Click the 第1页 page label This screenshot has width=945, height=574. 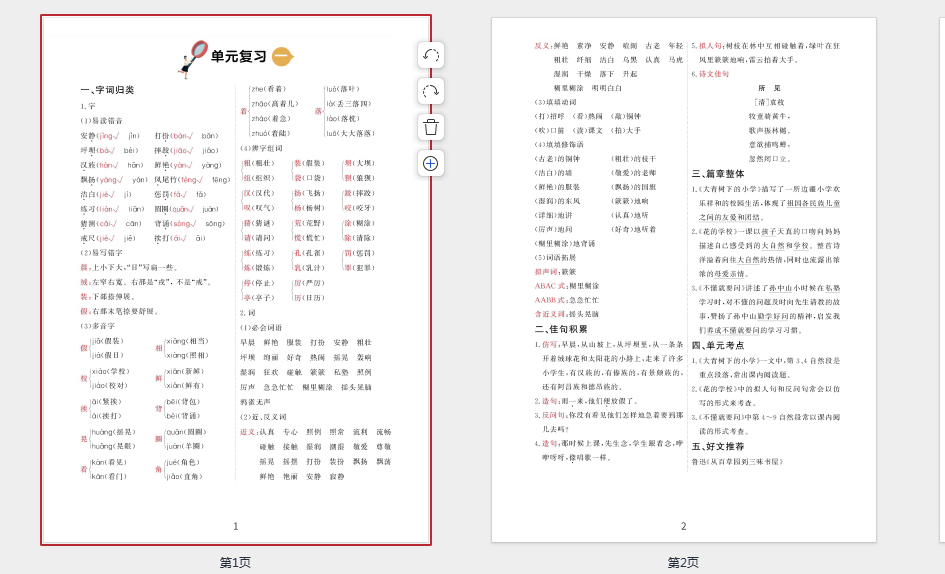(236, 563)
